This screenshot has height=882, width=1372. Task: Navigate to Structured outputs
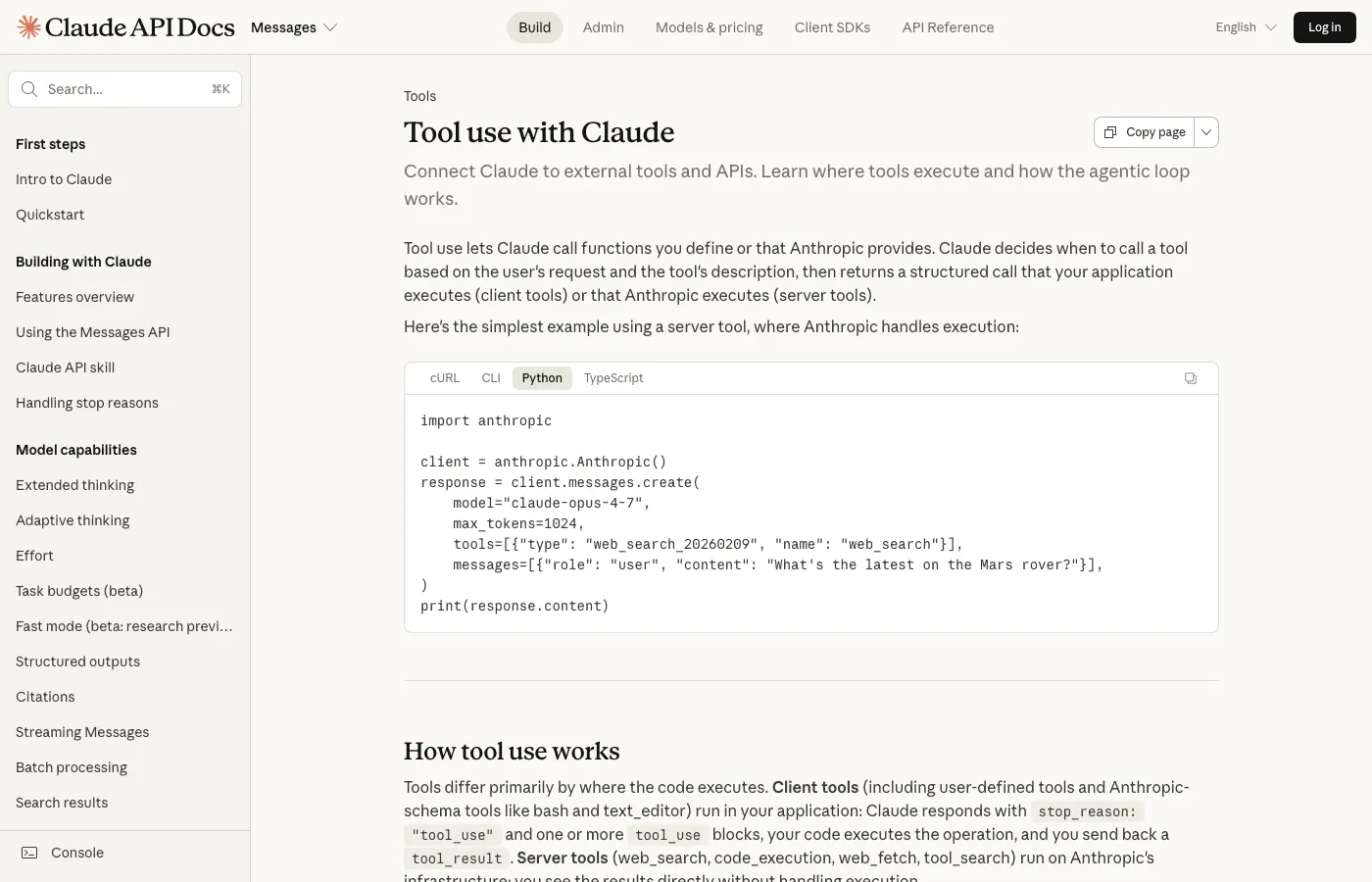click(x=77, y=661)
